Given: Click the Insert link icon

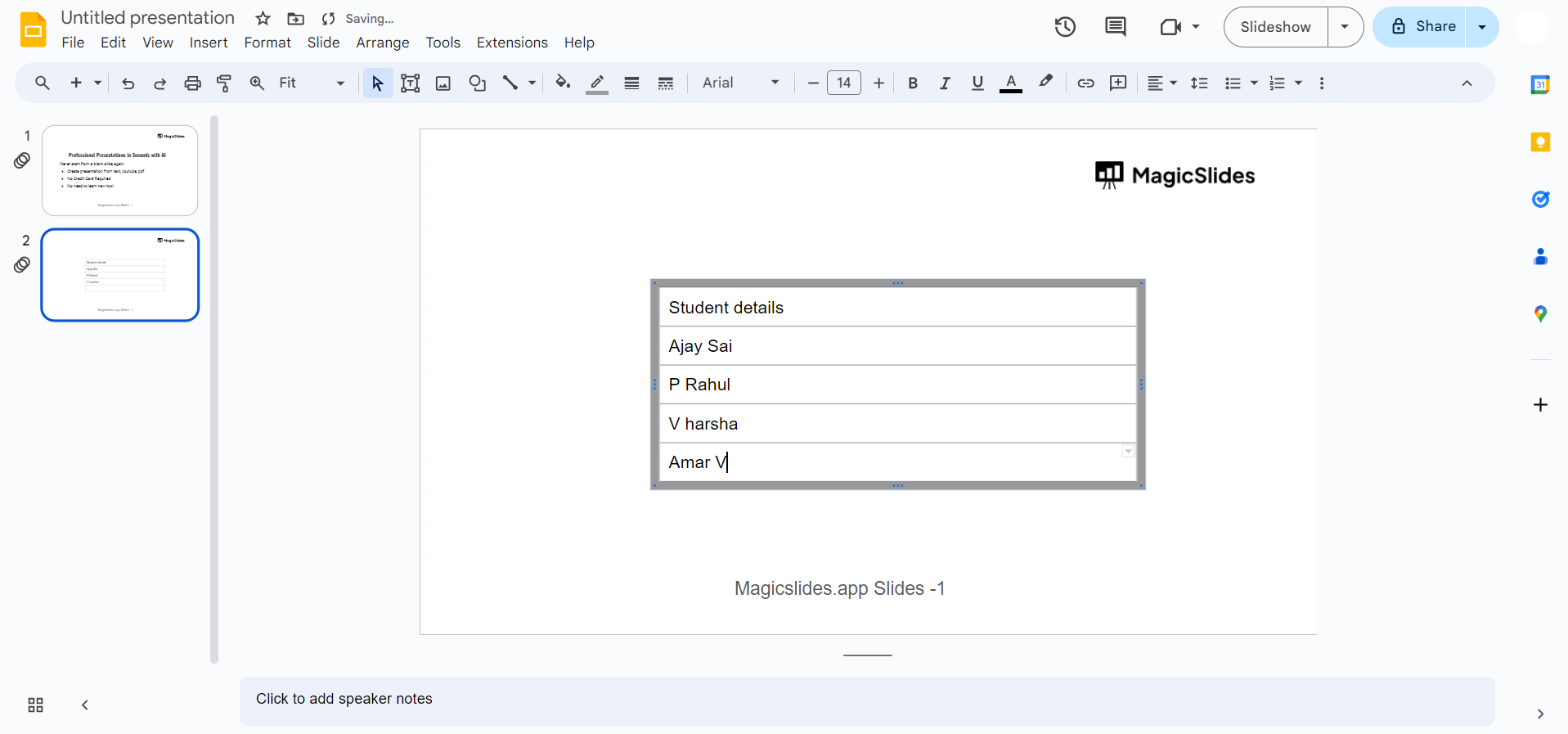Looking at the screenshot, I should [1085, 83].
